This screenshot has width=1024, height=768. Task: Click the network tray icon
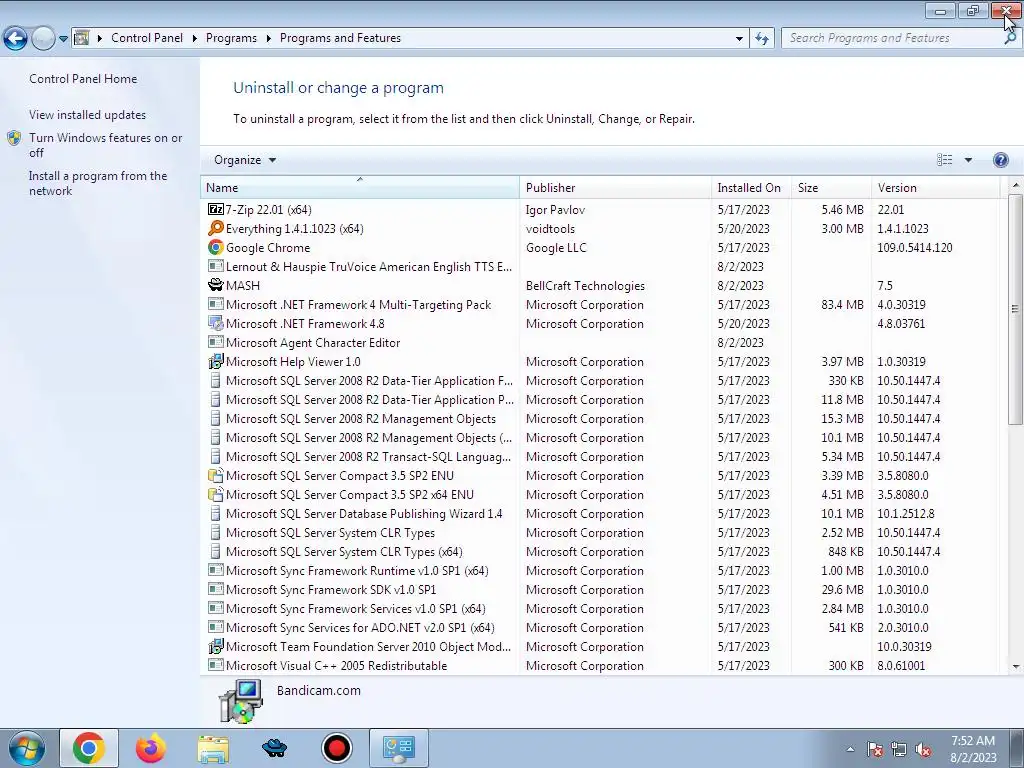899,750
